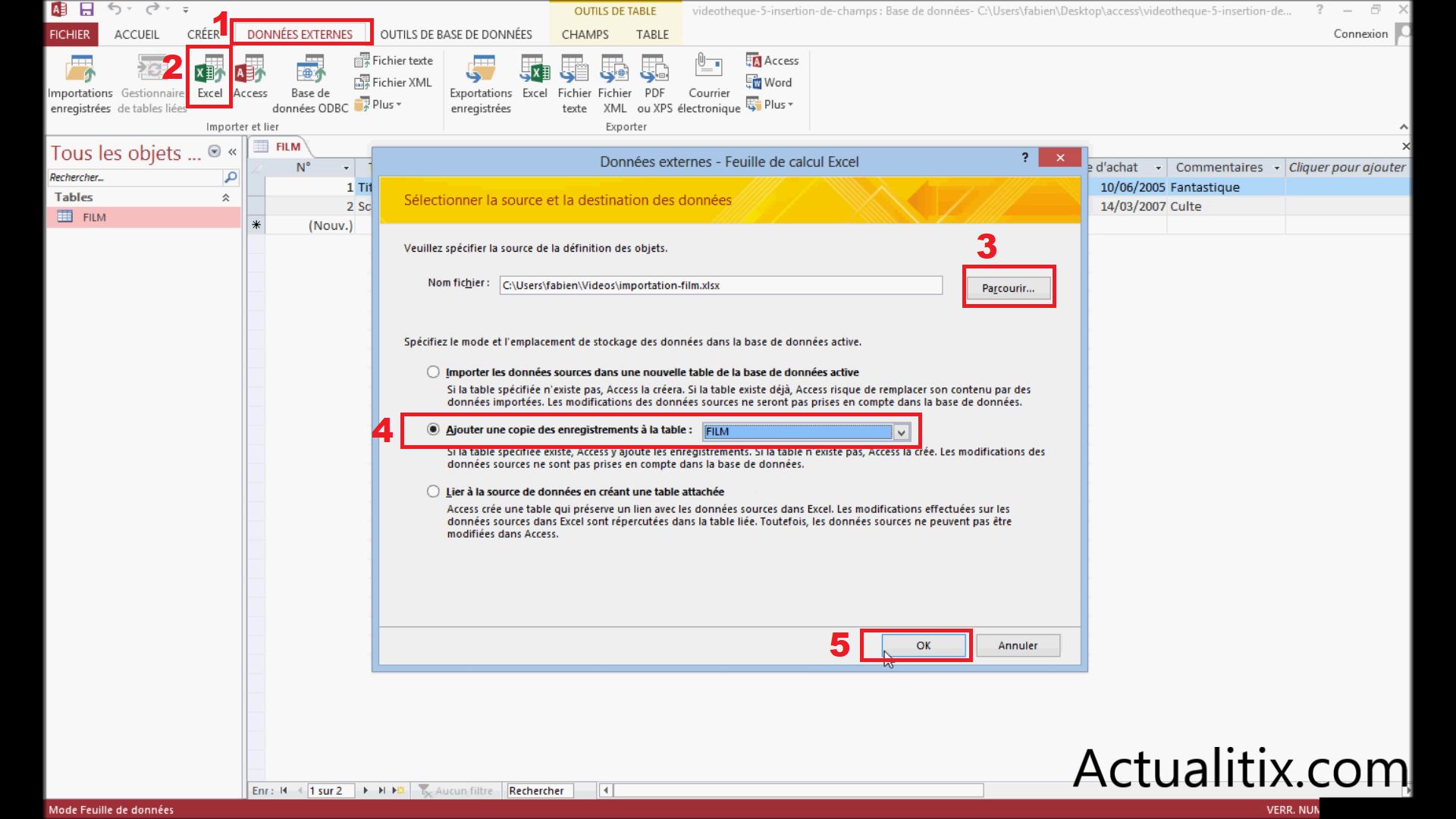Export to Word fusion
Screen dimensions: 1456x819
click(x=769, y=82)
